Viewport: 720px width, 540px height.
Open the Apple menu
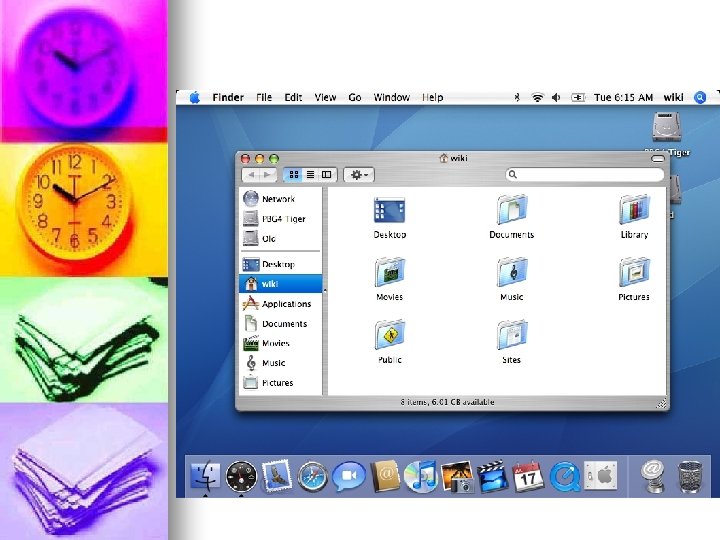tap(195, 97)
